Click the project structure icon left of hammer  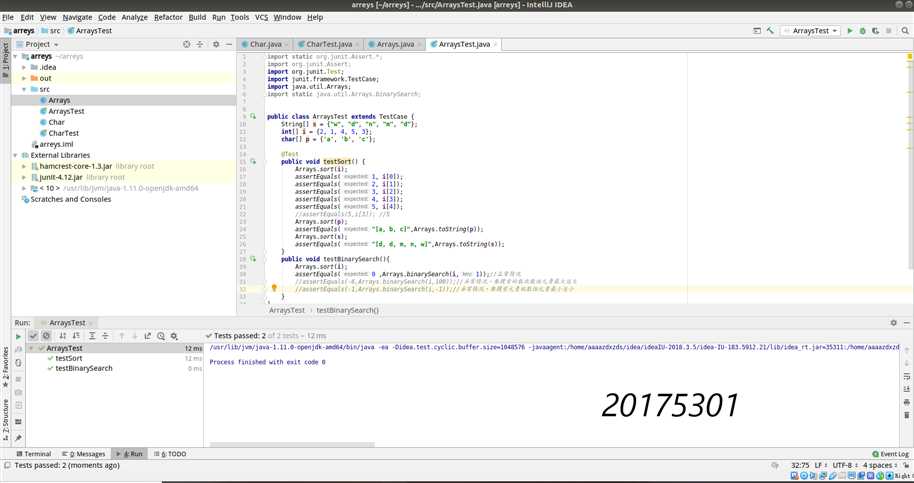pos(757,31)
